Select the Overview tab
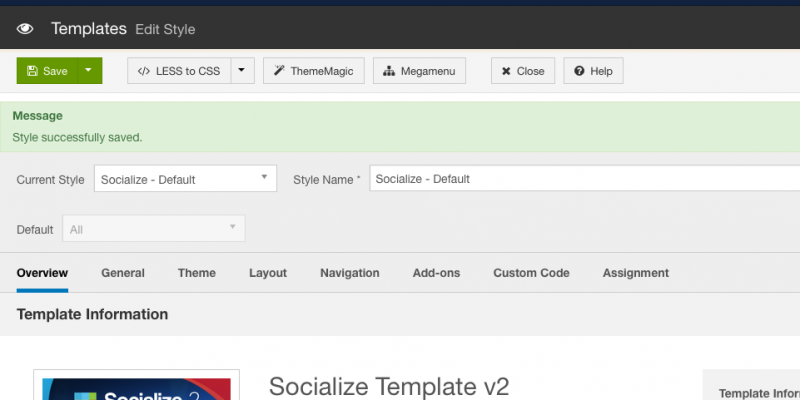Screen dimensions: 800x400 (x=42, y=273)
